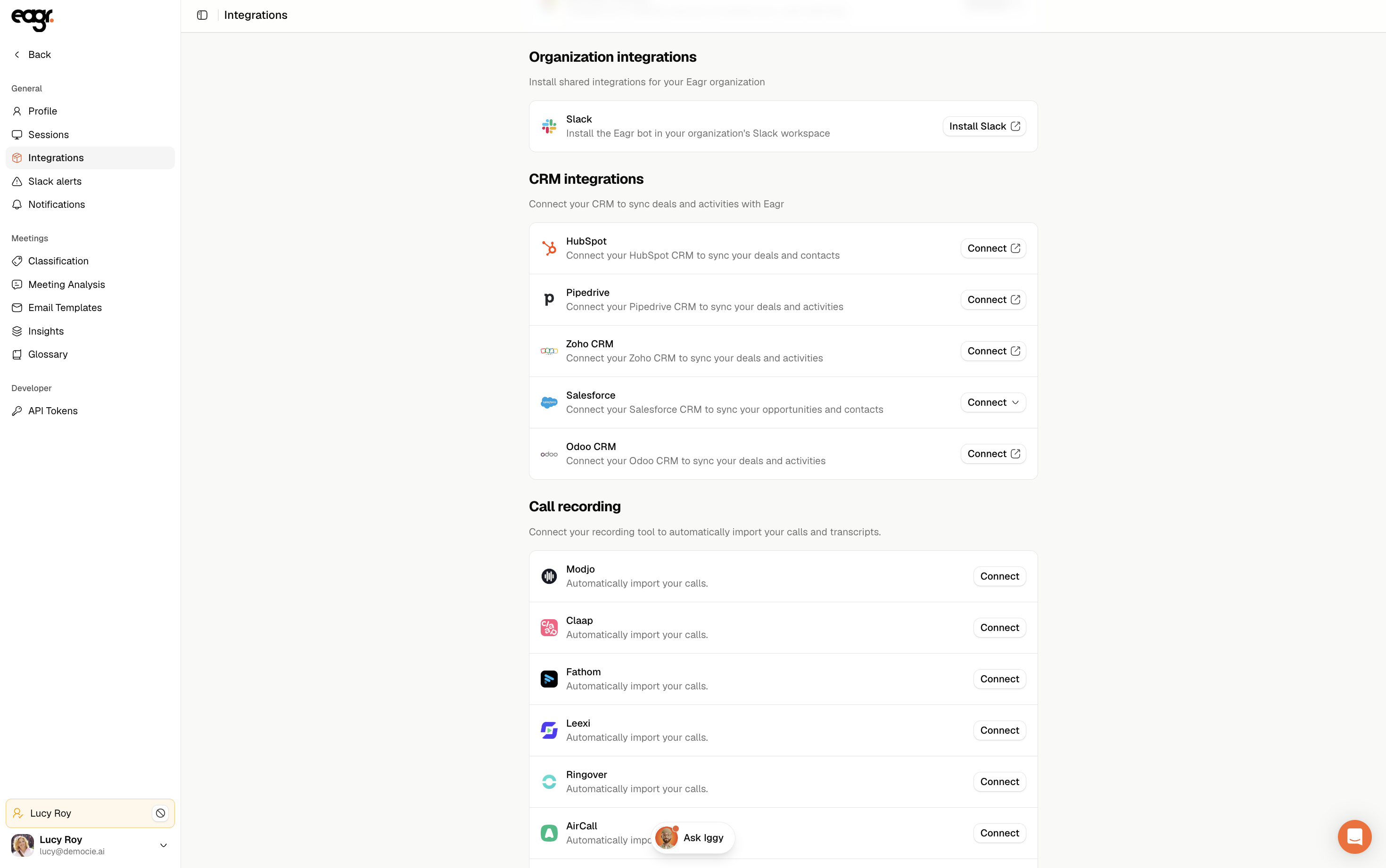Click the Integrations page title

[x=256, y=15]
